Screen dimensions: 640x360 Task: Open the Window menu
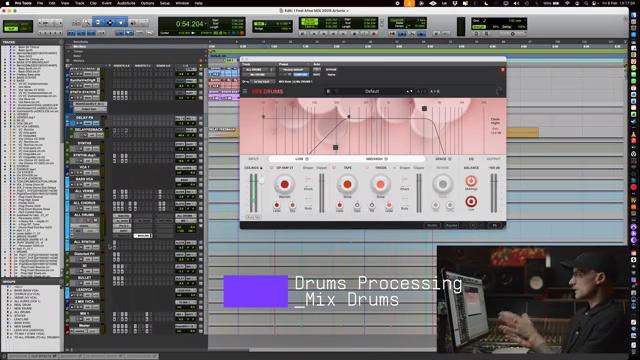pos(182,3)
